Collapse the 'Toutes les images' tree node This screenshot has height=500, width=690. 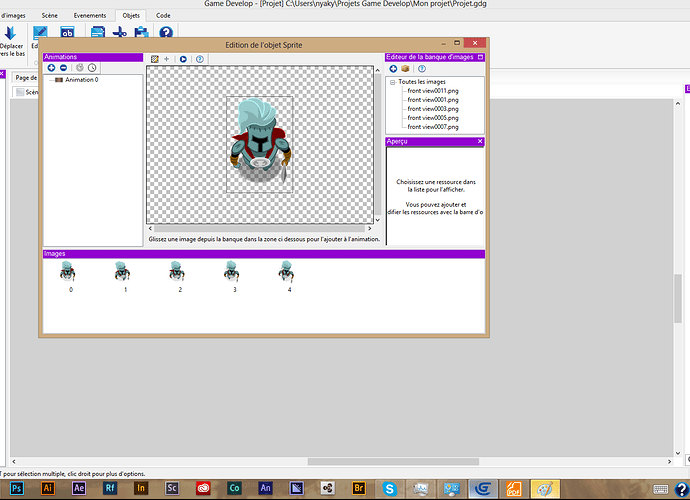point(393,82)
